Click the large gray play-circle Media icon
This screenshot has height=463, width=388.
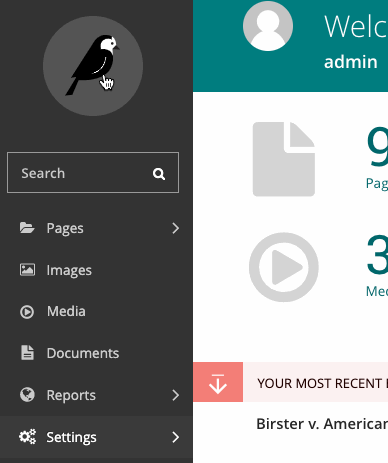click(x=284, y=267)
